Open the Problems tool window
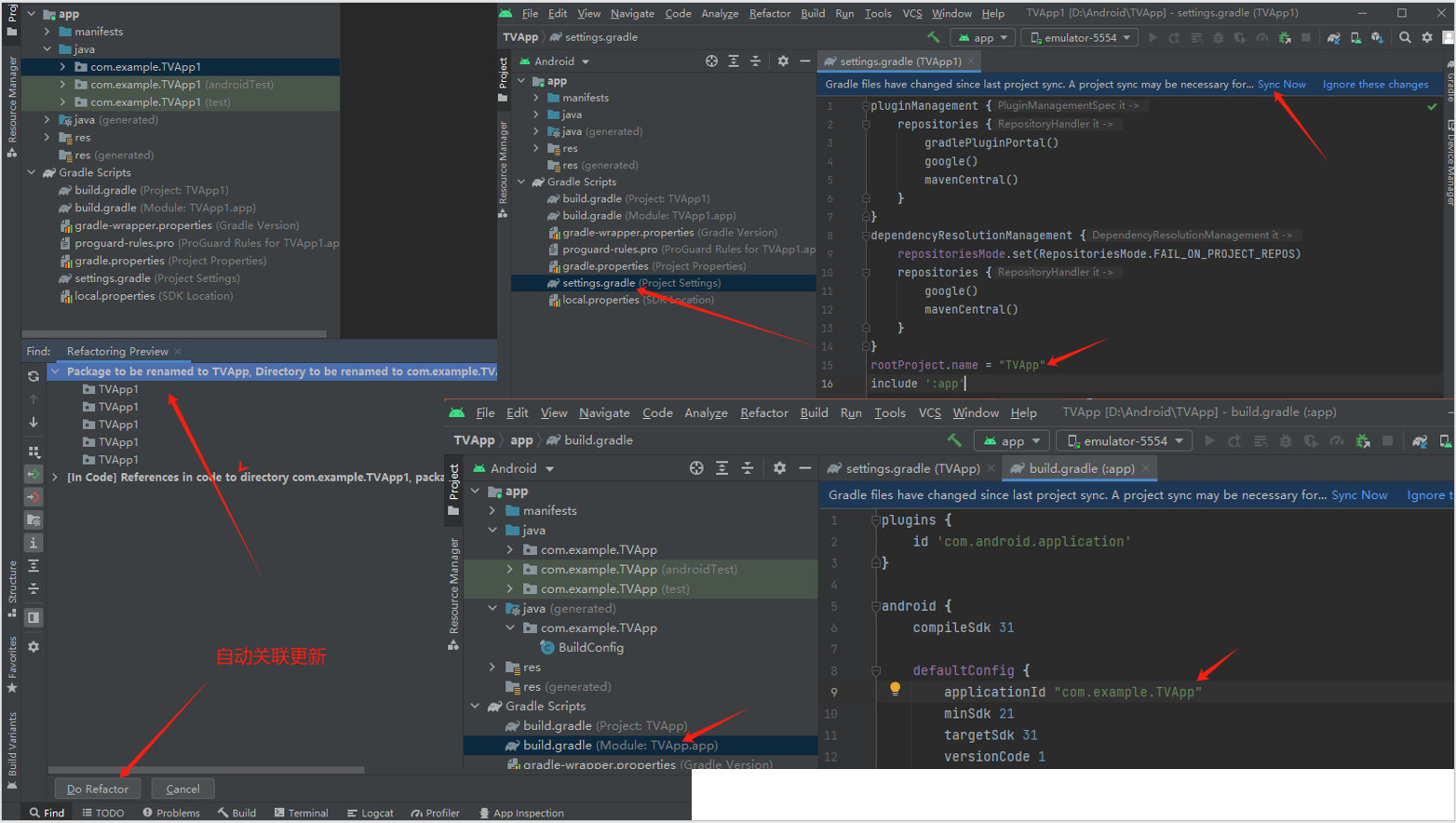 [171, 813]
